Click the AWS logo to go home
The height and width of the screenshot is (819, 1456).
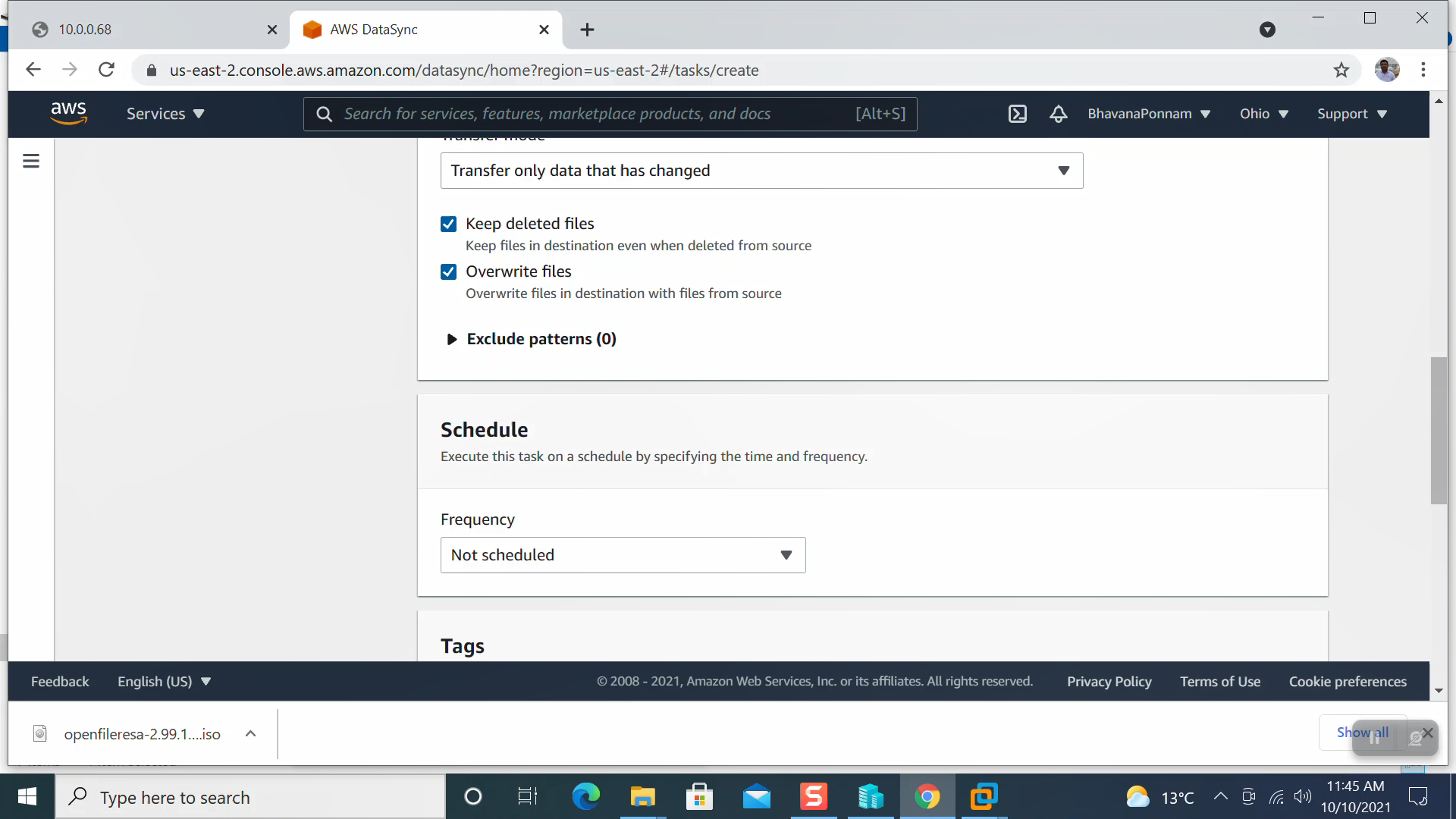click(x=69, y=112)
